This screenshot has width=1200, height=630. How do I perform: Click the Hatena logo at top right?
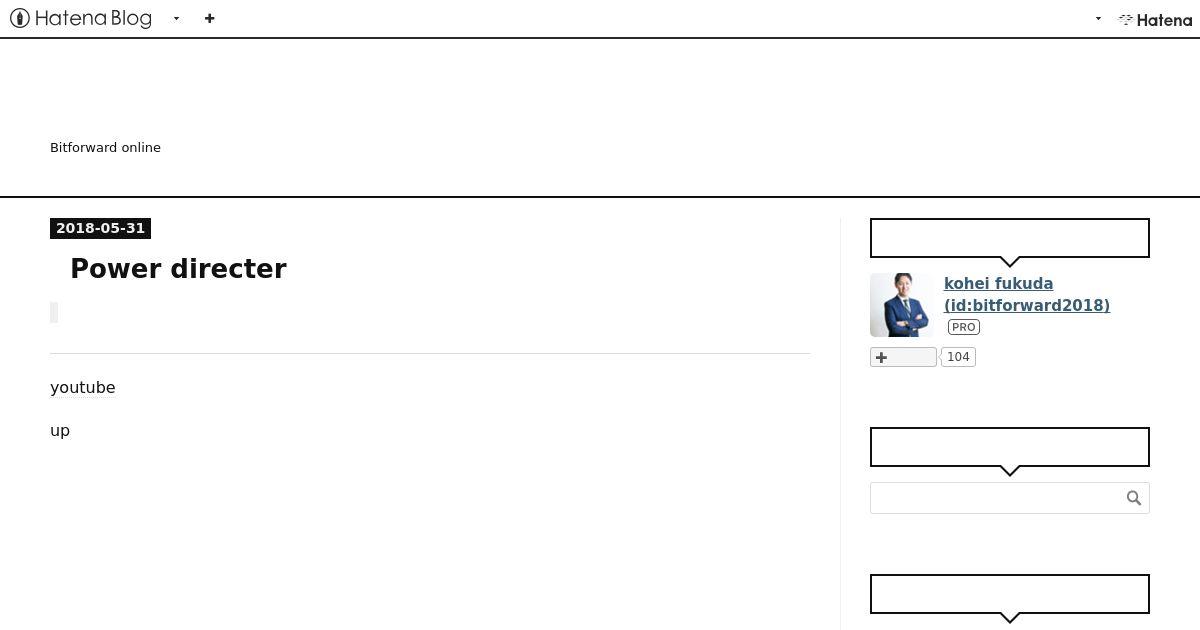coord(1155,19)
